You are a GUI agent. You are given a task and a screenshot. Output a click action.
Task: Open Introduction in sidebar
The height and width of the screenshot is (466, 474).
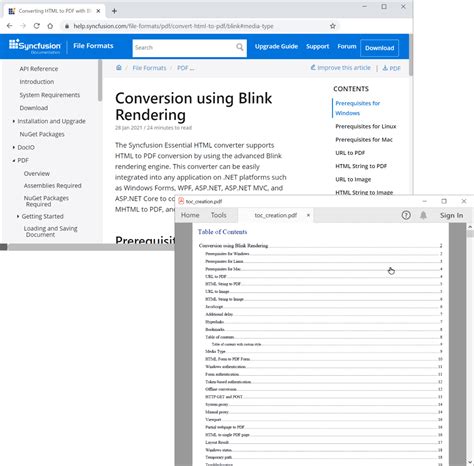point(37,82)
